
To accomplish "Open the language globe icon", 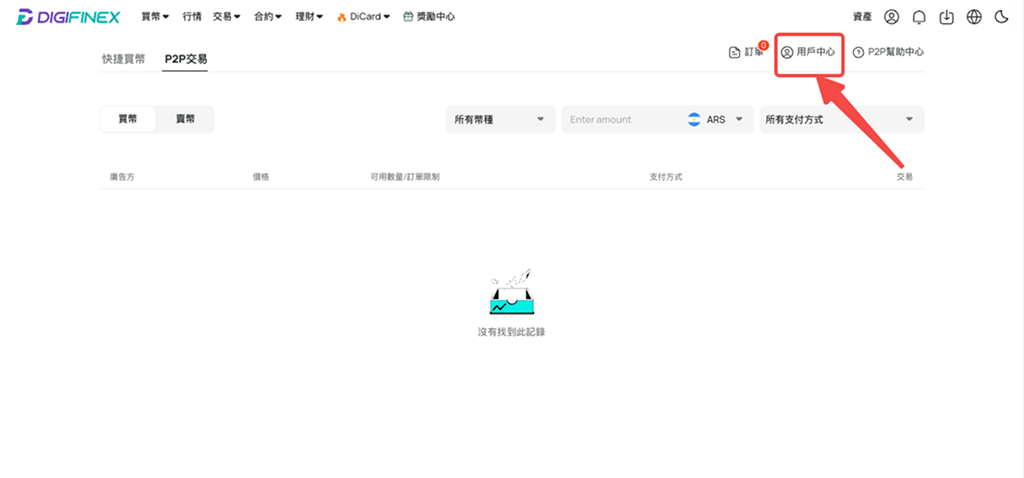I will 974,17.
